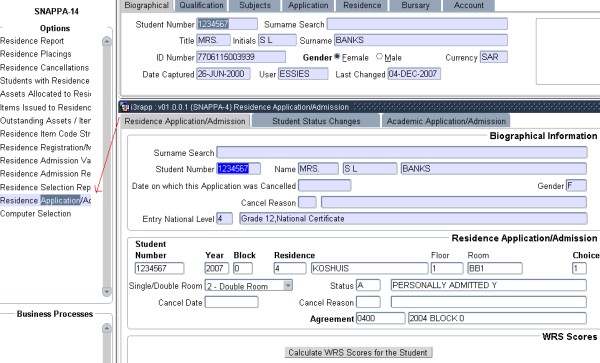The height and width of the screenshot is (363, 600).
Task: Click the ID Number field
Action: click(x=241, y=57)
